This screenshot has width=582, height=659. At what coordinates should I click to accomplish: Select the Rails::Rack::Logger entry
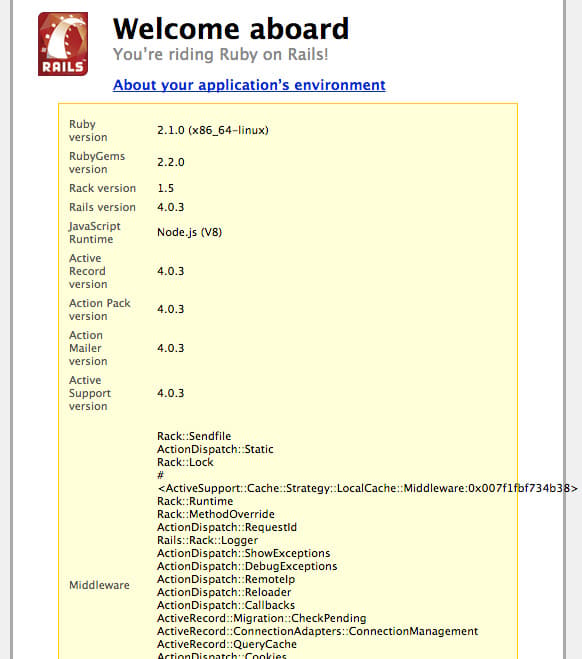click(208, 540)
